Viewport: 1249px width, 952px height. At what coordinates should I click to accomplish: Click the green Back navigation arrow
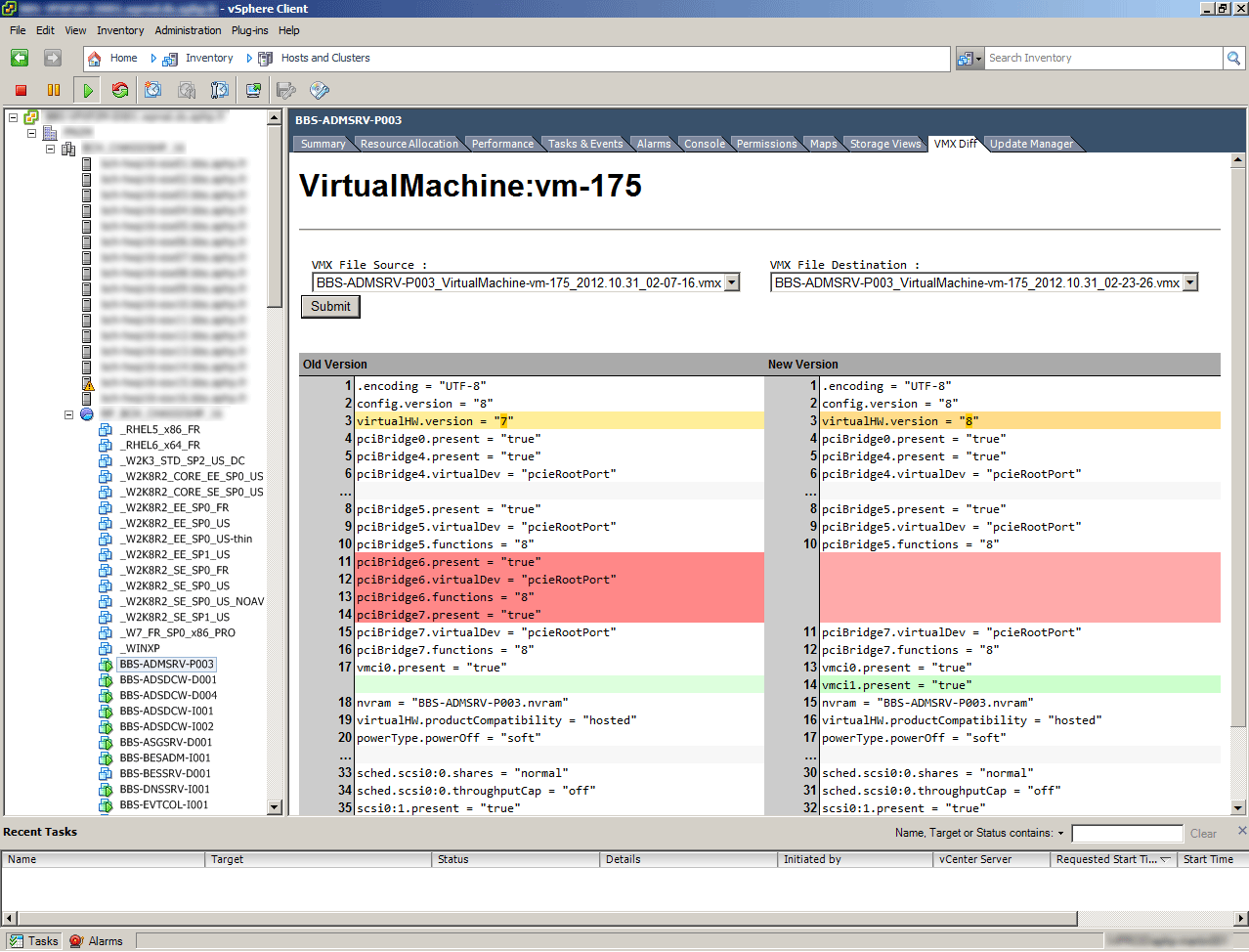point(20,59)
